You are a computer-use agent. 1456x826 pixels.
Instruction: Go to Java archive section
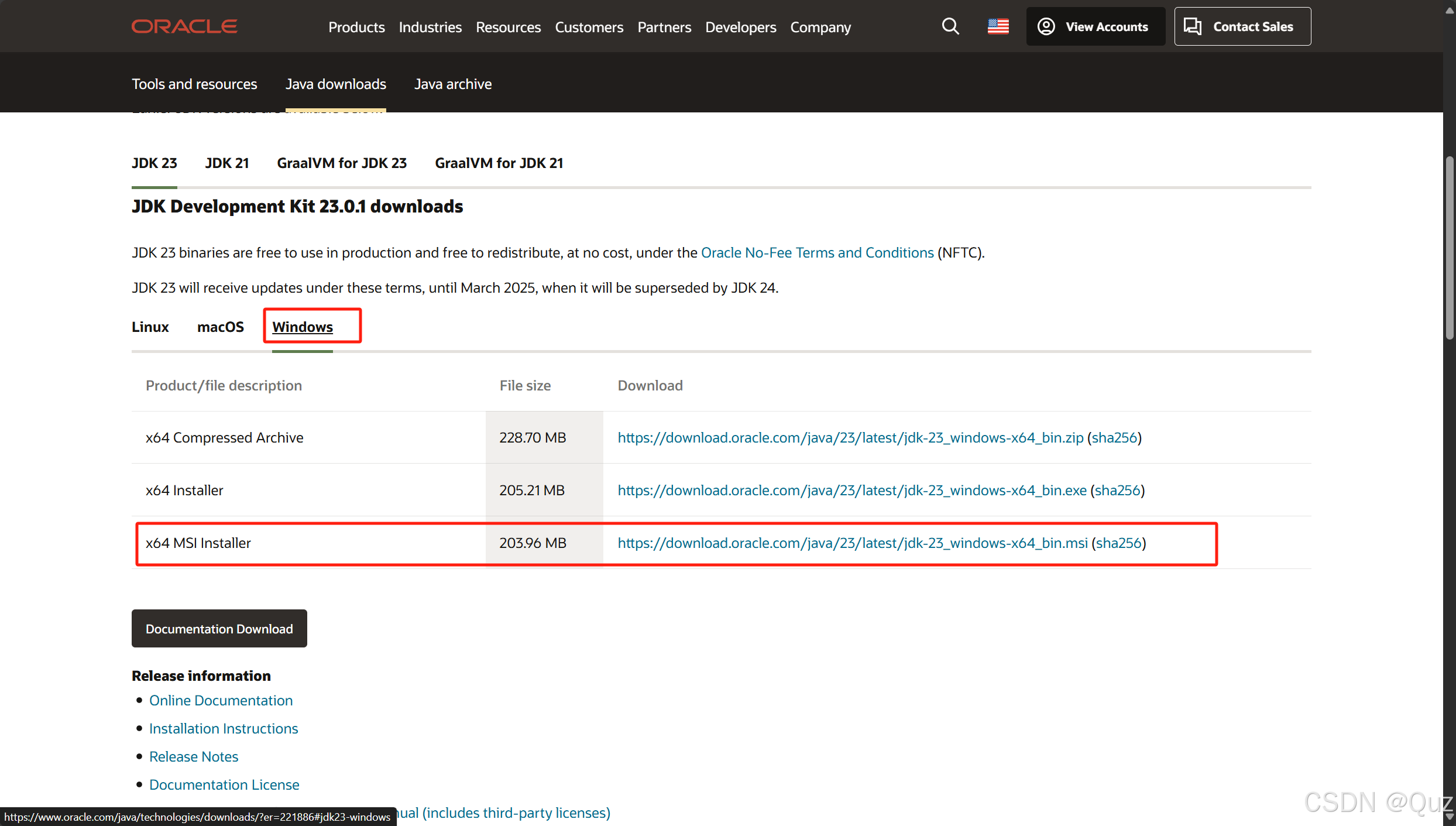(453, 84)
